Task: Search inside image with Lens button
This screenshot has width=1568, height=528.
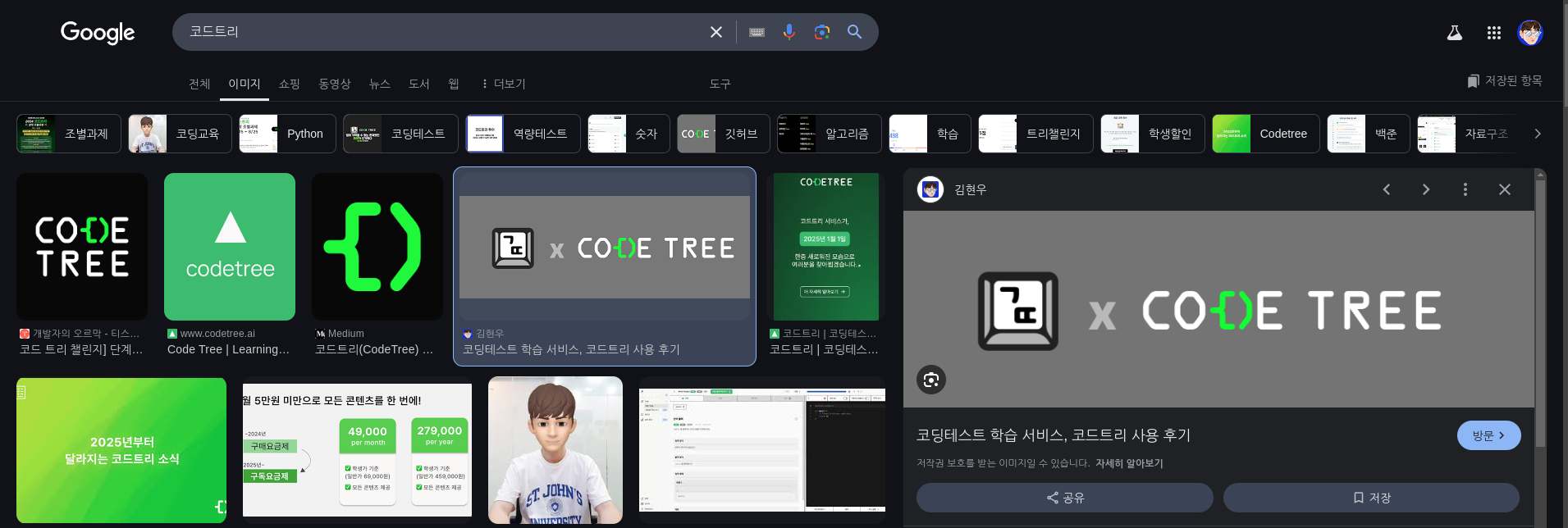Action: tap(931, 380)
